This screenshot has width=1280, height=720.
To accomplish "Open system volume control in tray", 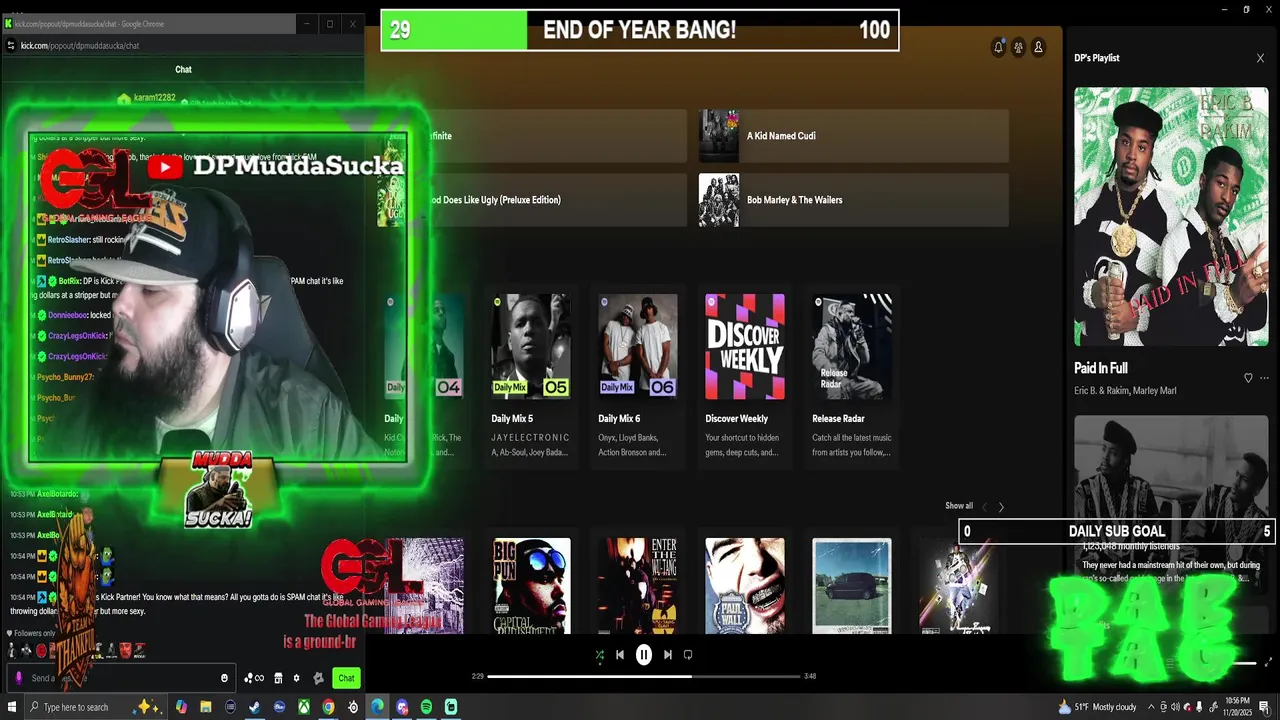I will pyautogui.click(x=1175, y=707).
